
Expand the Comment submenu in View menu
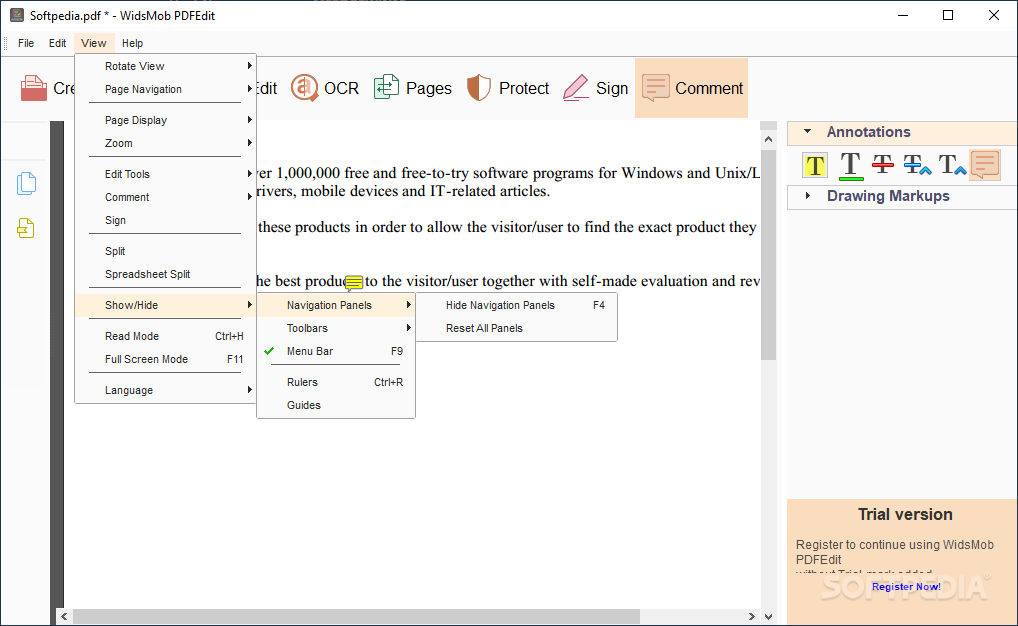click(166, 197)
